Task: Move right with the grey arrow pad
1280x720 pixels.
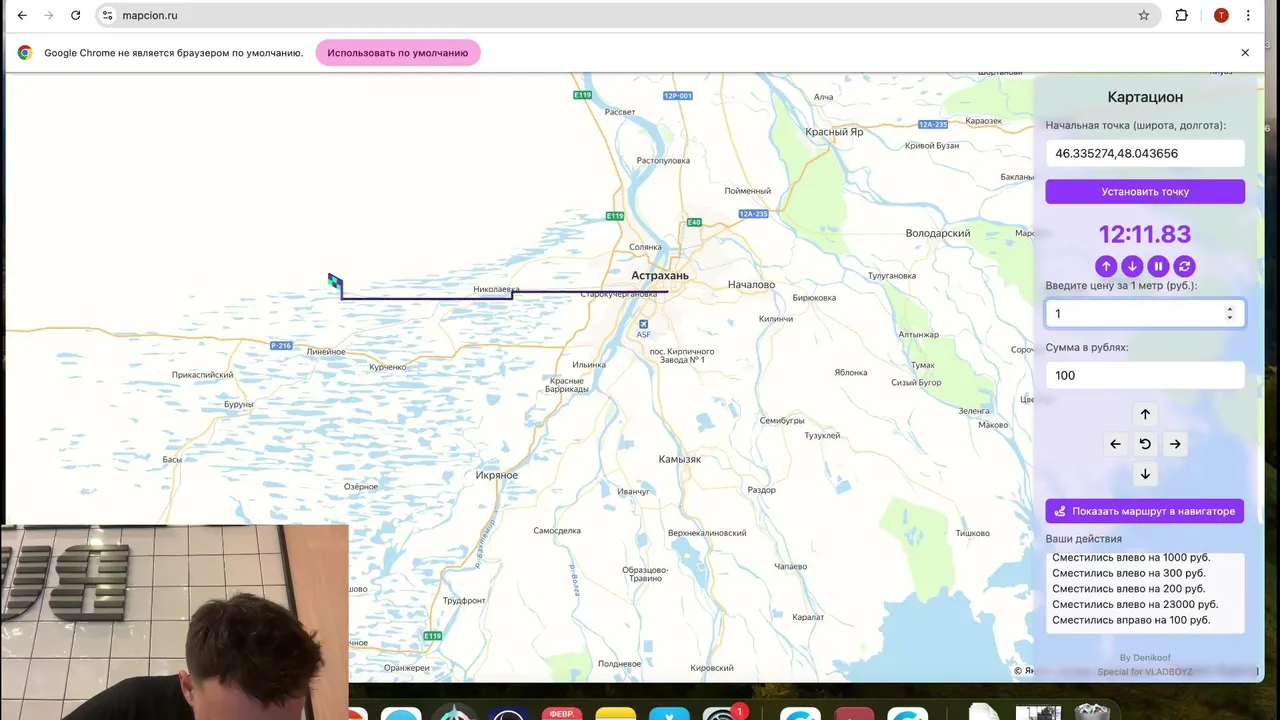Action: pyautogui.click(x=1175, y=444)
